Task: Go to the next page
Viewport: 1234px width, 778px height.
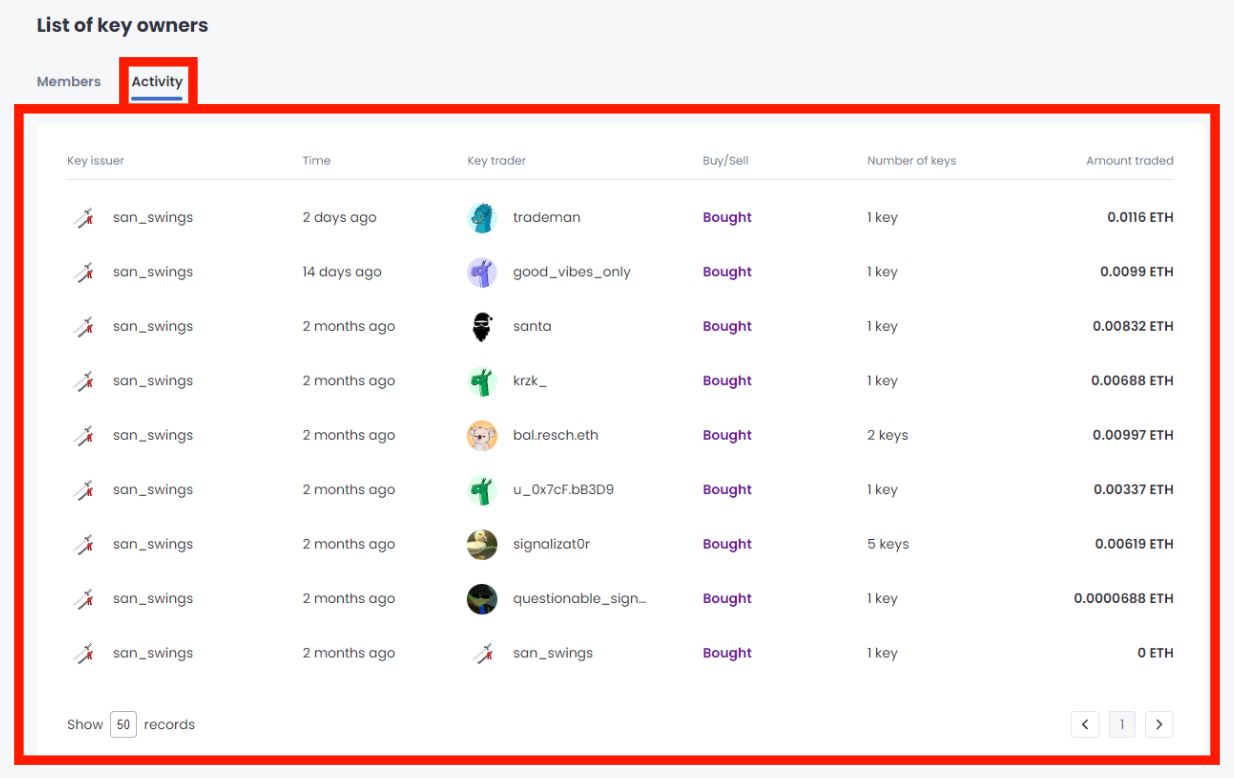Action: point(1159,724)
